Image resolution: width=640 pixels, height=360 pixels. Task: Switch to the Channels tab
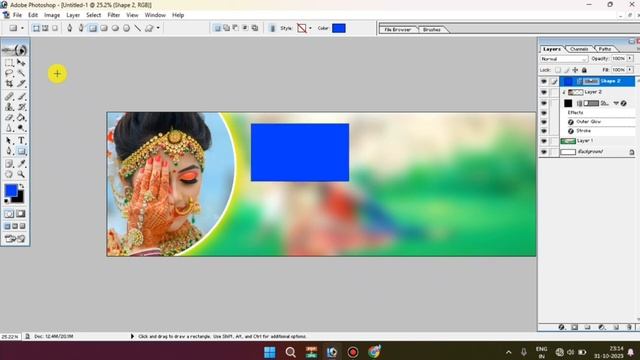(579, 49)
